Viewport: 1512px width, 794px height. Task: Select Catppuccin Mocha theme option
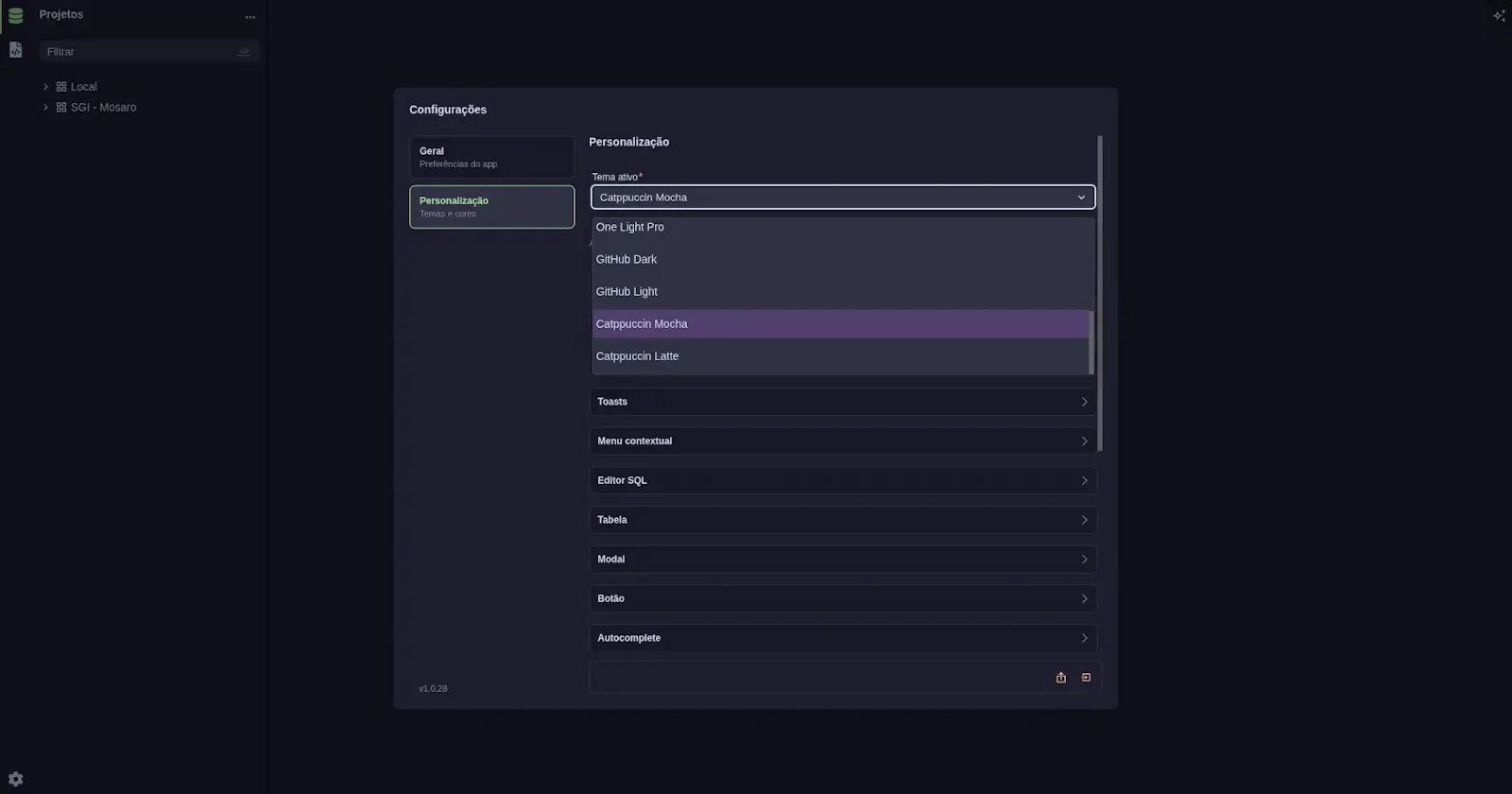coord(840,324)
